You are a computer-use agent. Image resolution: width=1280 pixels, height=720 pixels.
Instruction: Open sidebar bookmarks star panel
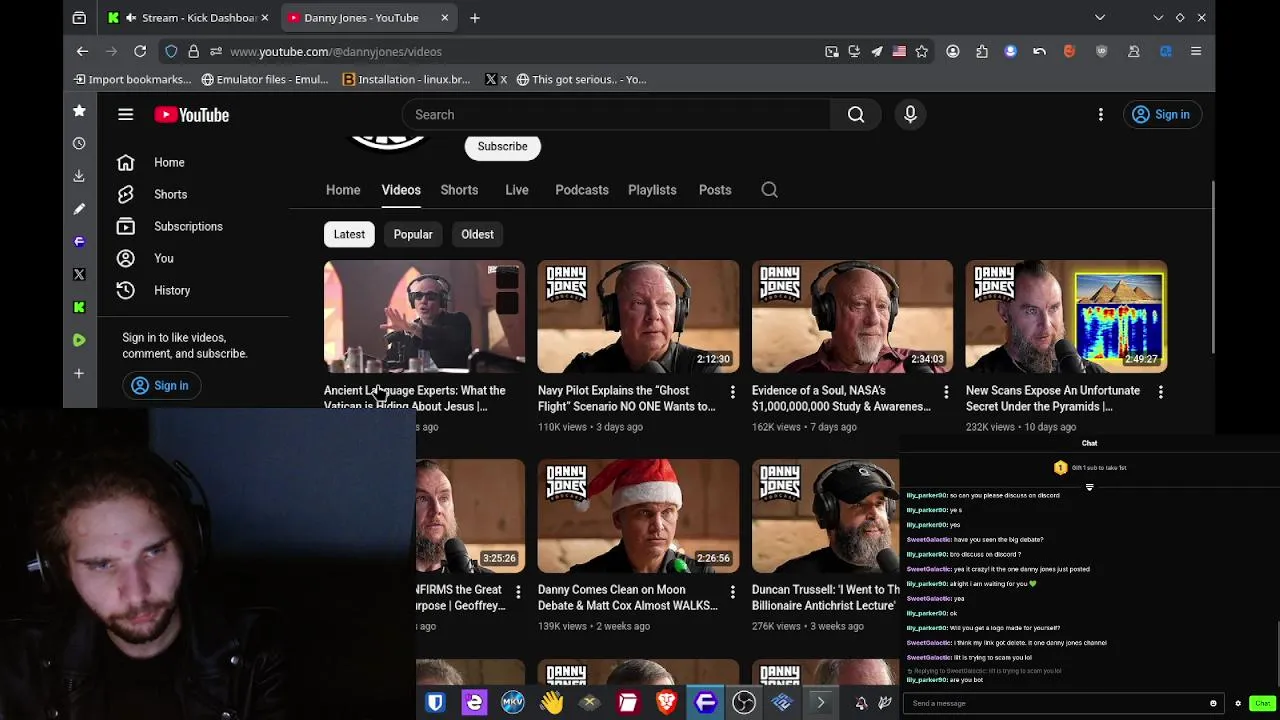coord(79,111)
